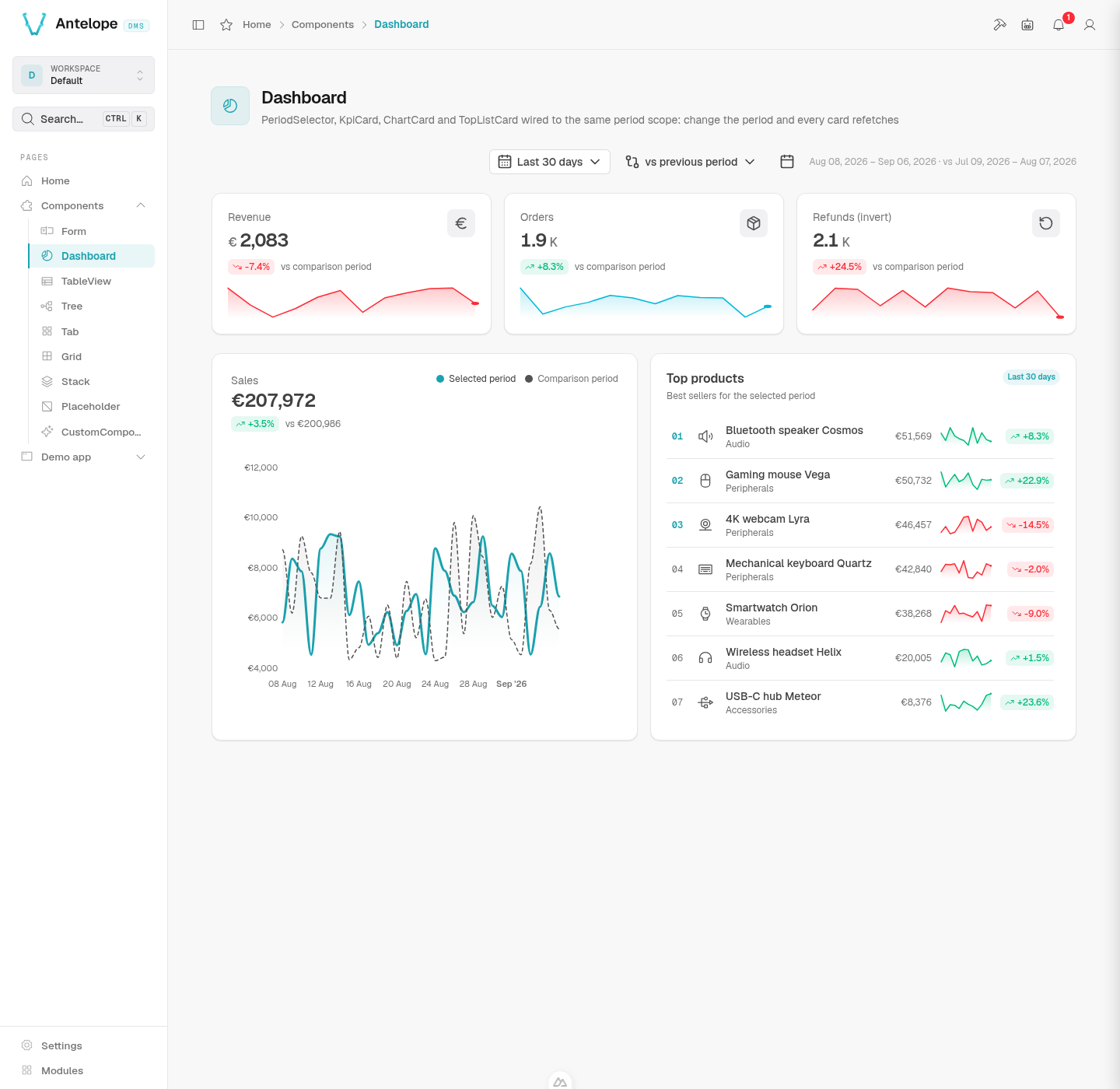The width and height of the screenshot is (1120, 1089).
Task: Open the Workspace Default switcher
Action: click(83, 75)
